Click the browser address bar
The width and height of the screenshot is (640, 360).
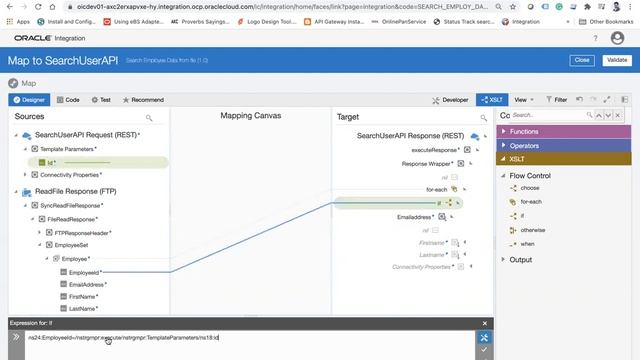[282, 7]
